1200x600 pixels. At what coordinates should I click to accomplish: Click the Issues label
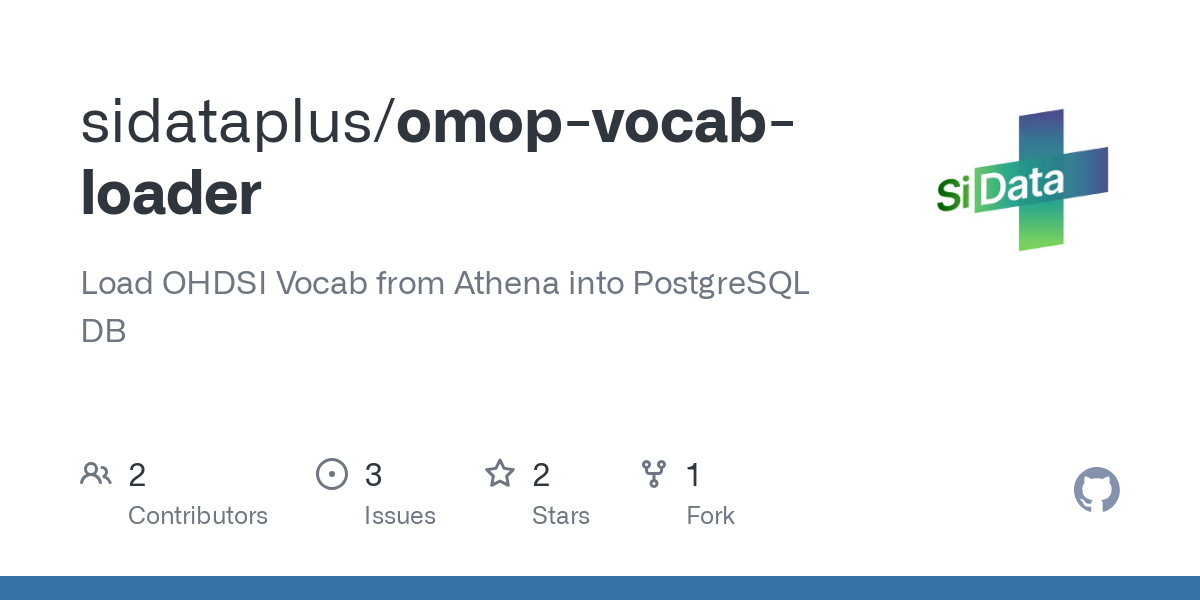[x=400, y=516]
